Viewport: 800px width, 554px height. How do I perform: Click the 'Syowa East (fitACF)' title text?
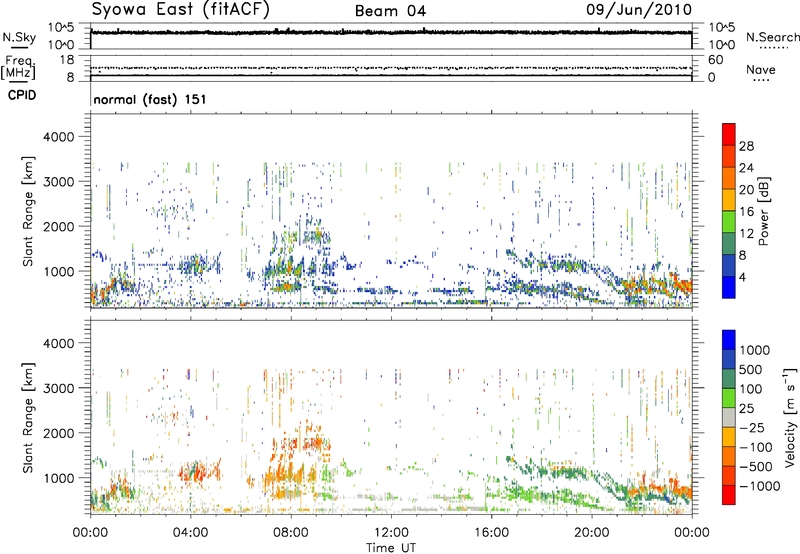click(180, 10)
